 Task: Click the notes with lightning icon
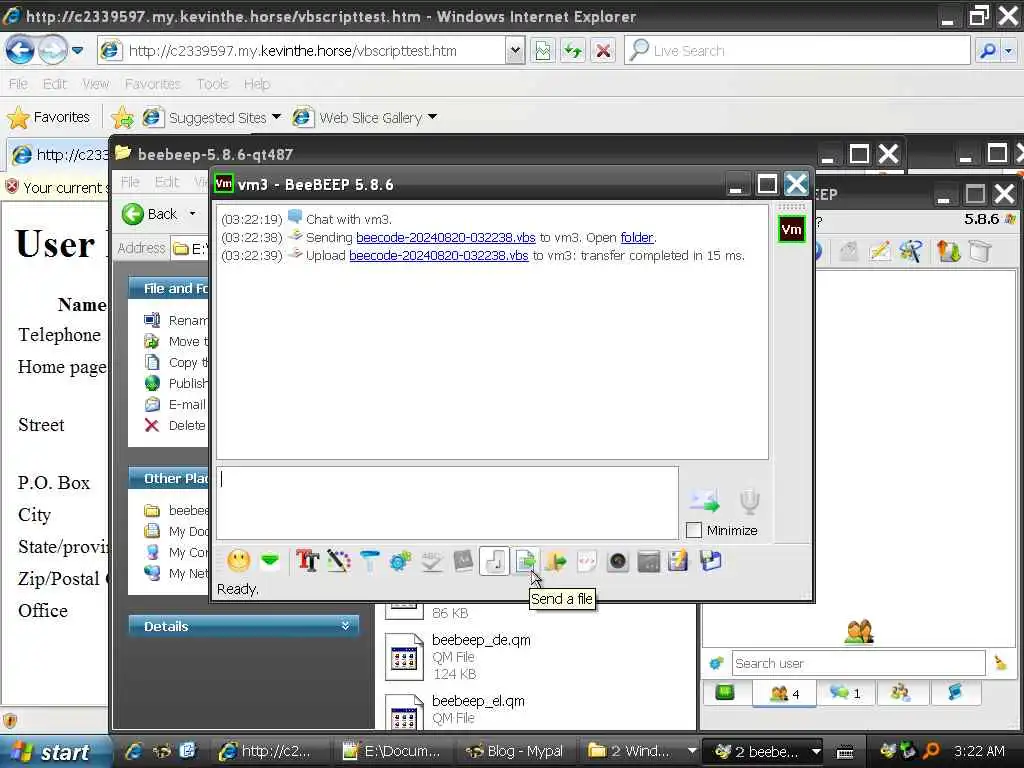(x=679, y=561)
